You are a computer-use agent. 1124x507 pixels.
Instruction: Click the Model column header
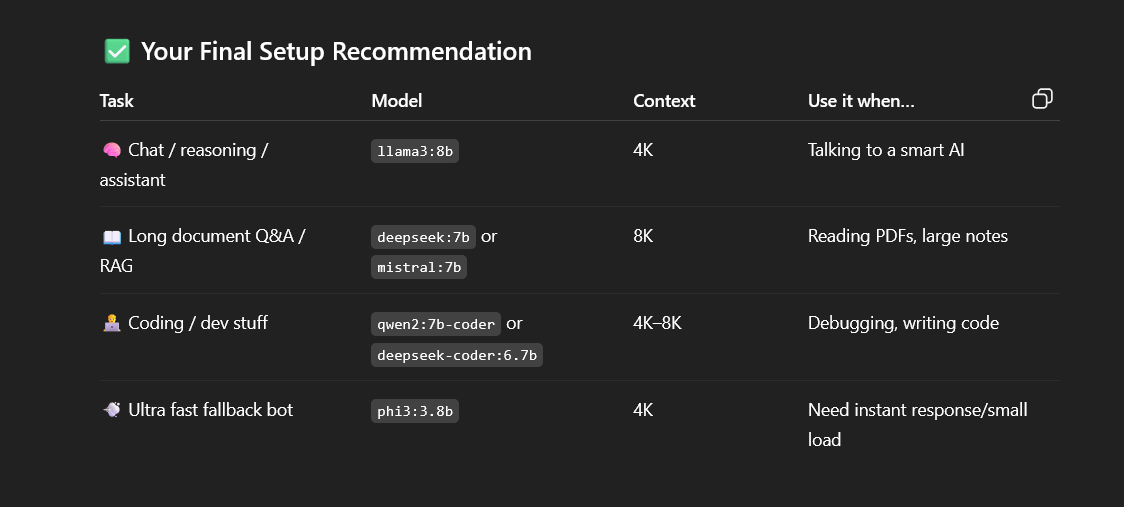point(397,101)
